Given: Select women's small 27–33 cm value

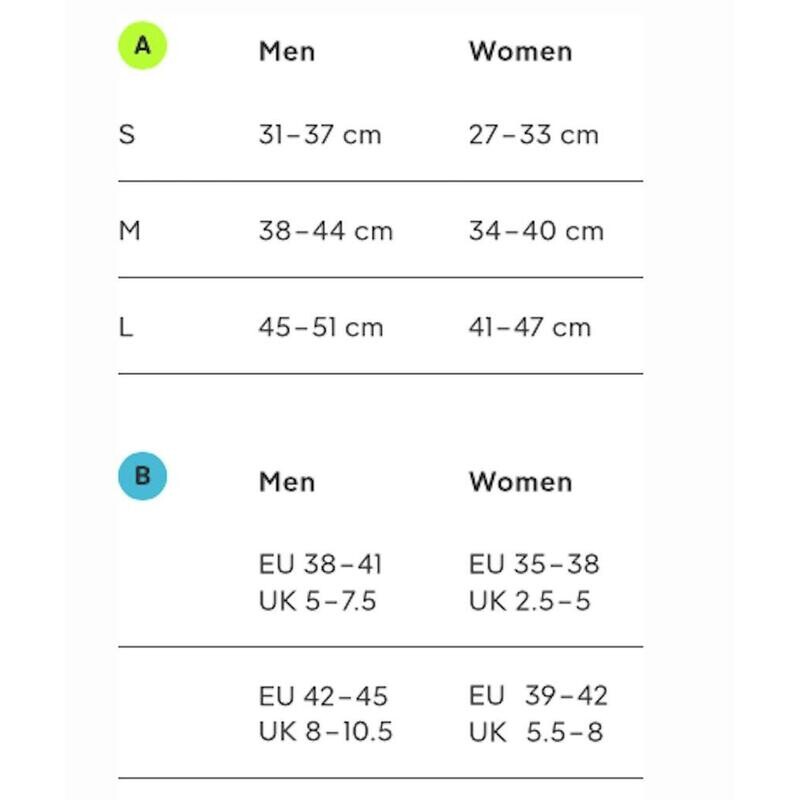Looking at the screenshot, I should pos(533,135).
